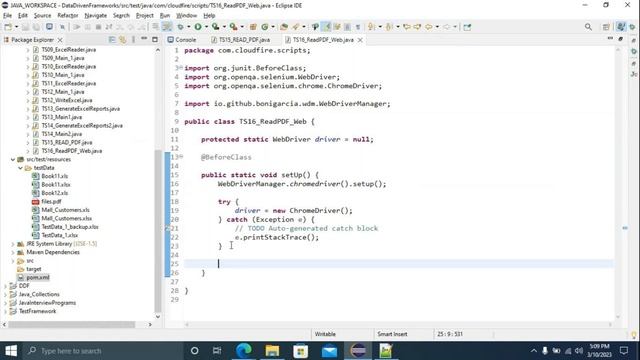Click the Next Annotation toolbar icon
This screenshot has width=640, height=360.
[371, 27]
